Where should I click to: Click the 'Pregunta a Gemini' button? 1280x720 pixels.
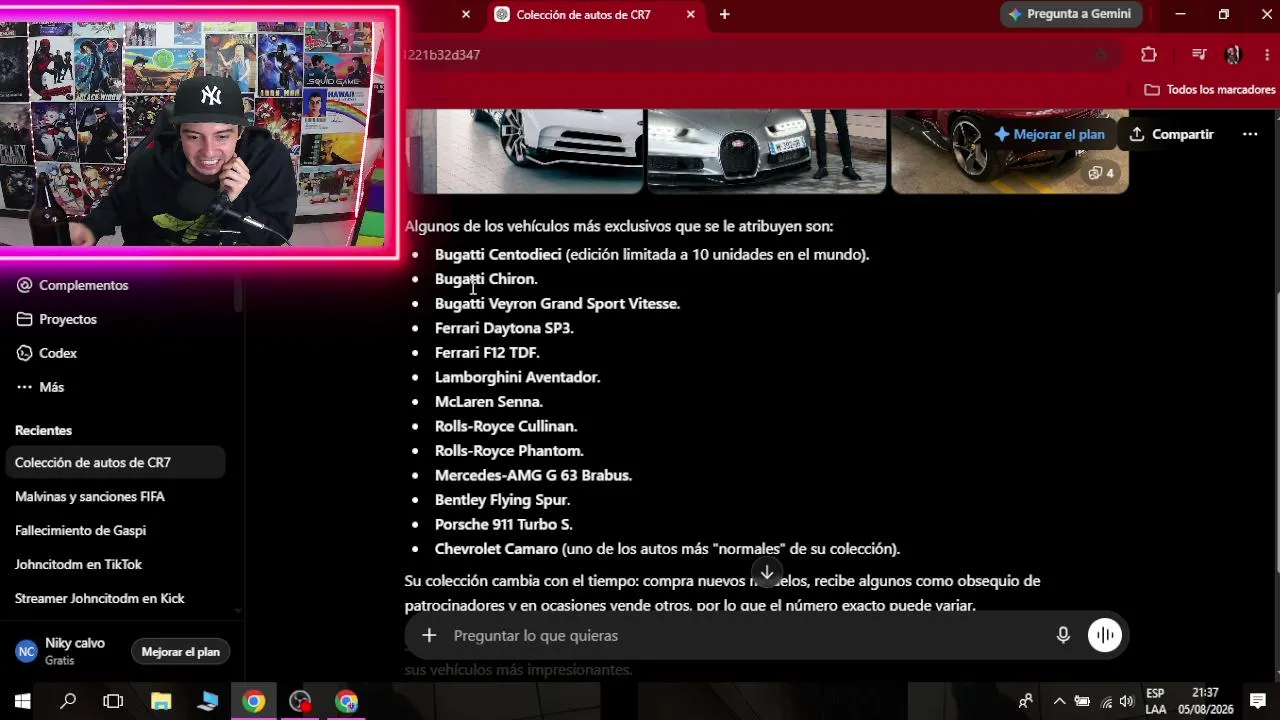point(1070,14)
